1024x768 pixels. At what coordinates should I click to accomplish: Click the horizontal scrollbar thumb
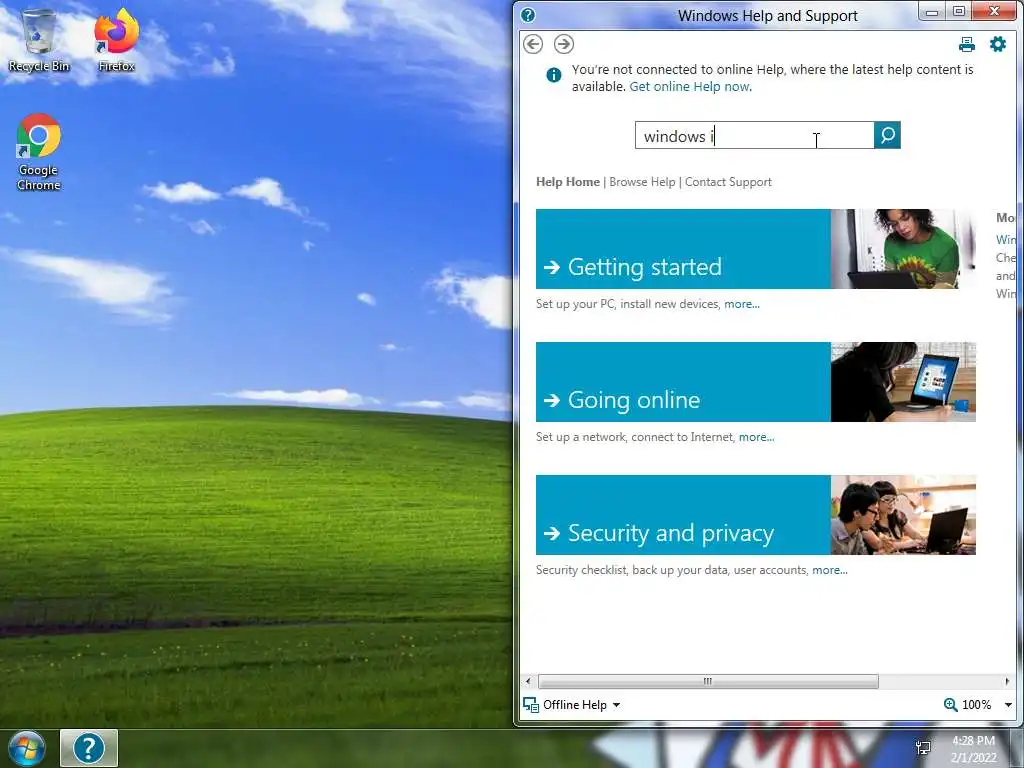tap(708, 681)
